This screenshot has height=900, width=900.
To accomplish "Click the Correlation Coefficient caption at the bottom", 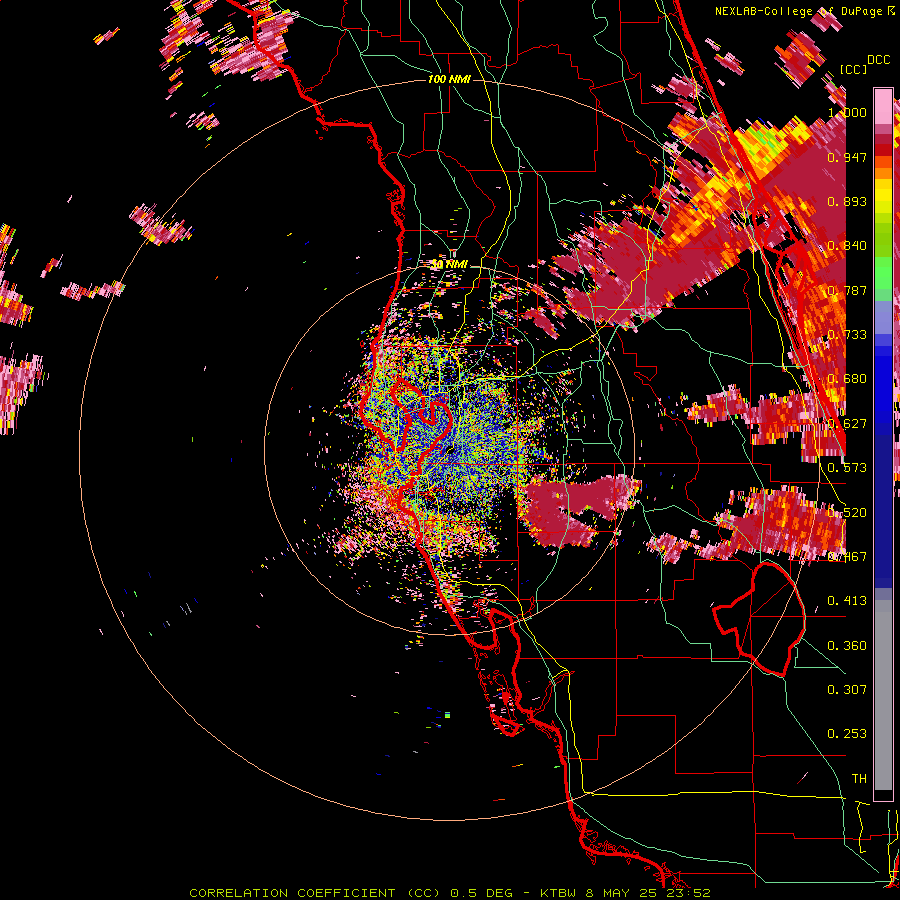I will 450,893.
